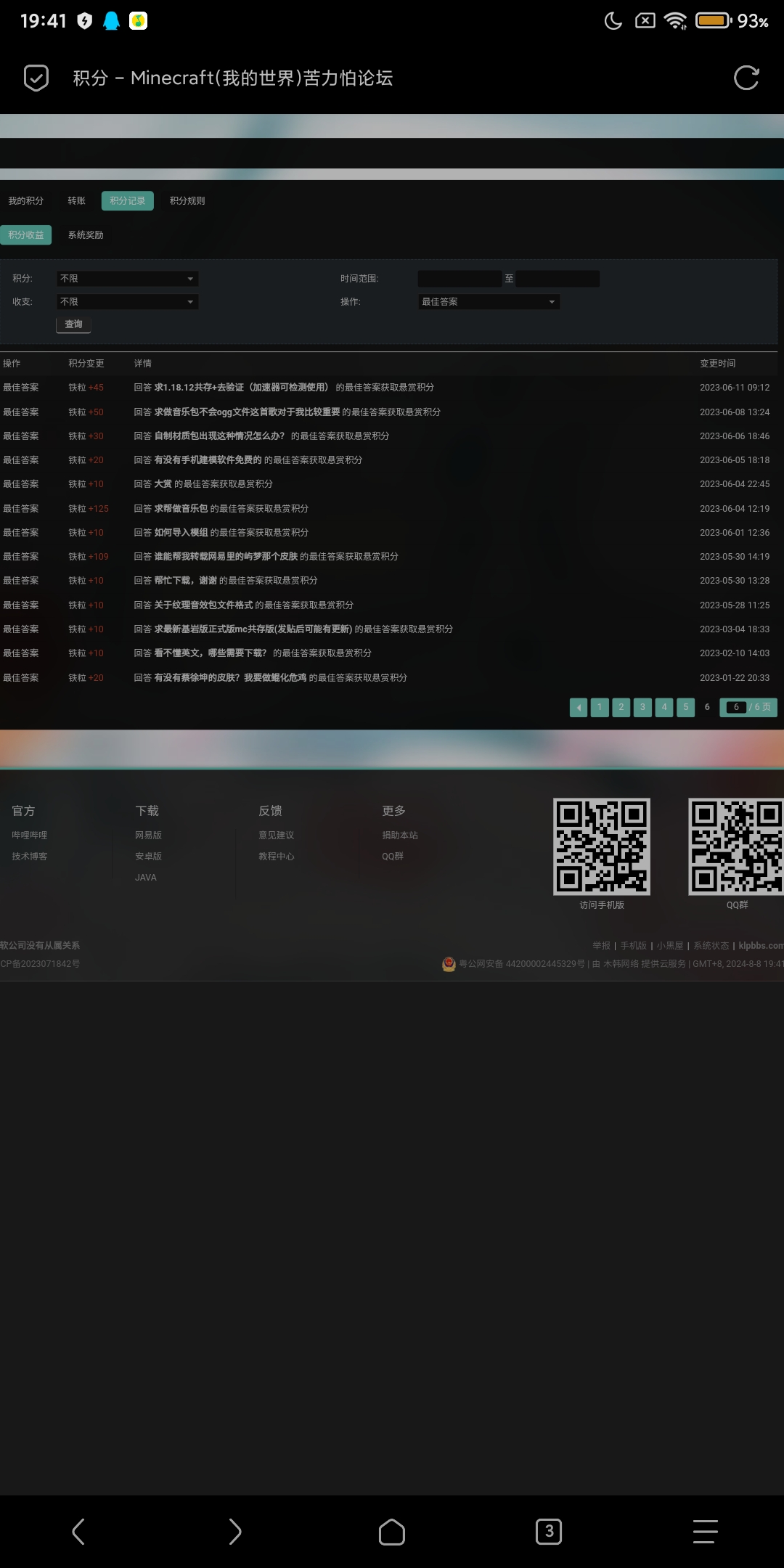This screenshot has width=784, height=1568.
Task: Open the 收支 dropdown set to 不限
Action: point(127,302)
